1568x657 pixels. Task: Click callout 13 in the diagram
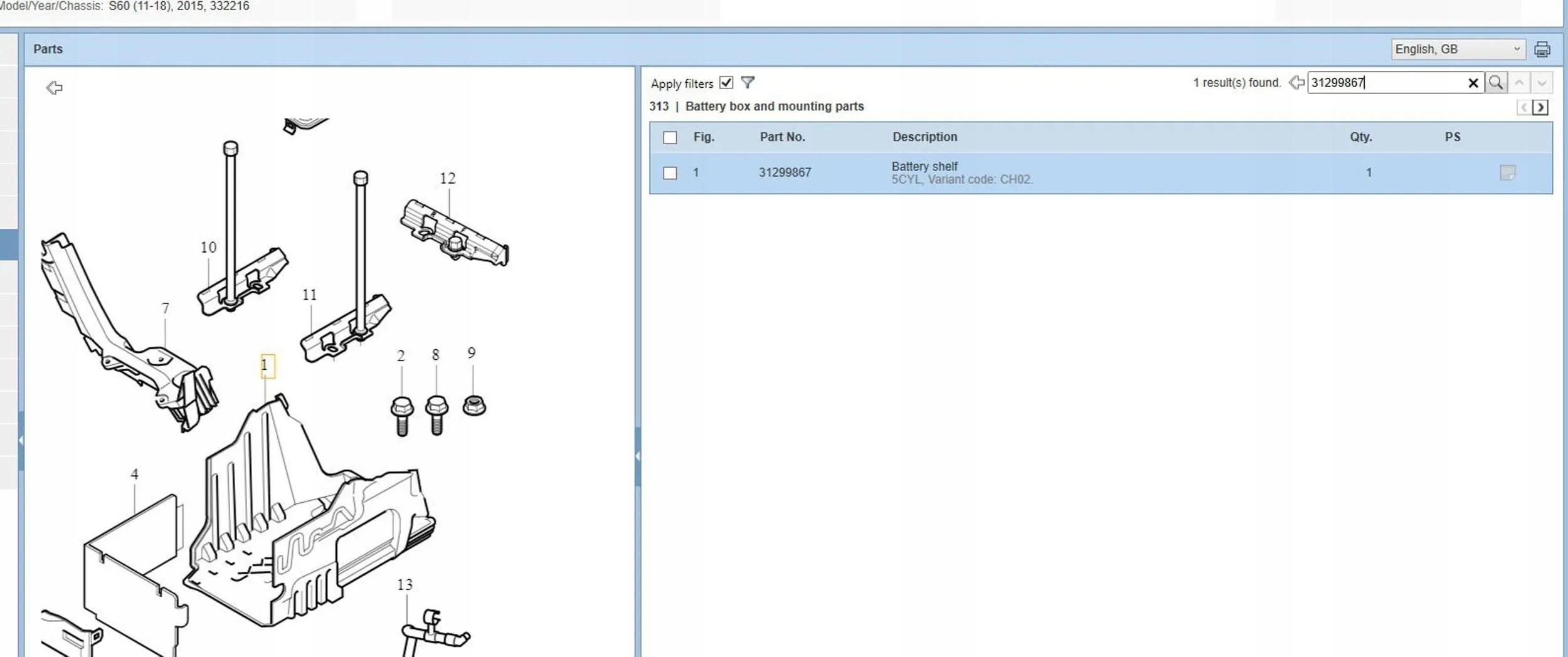point(405,585)
